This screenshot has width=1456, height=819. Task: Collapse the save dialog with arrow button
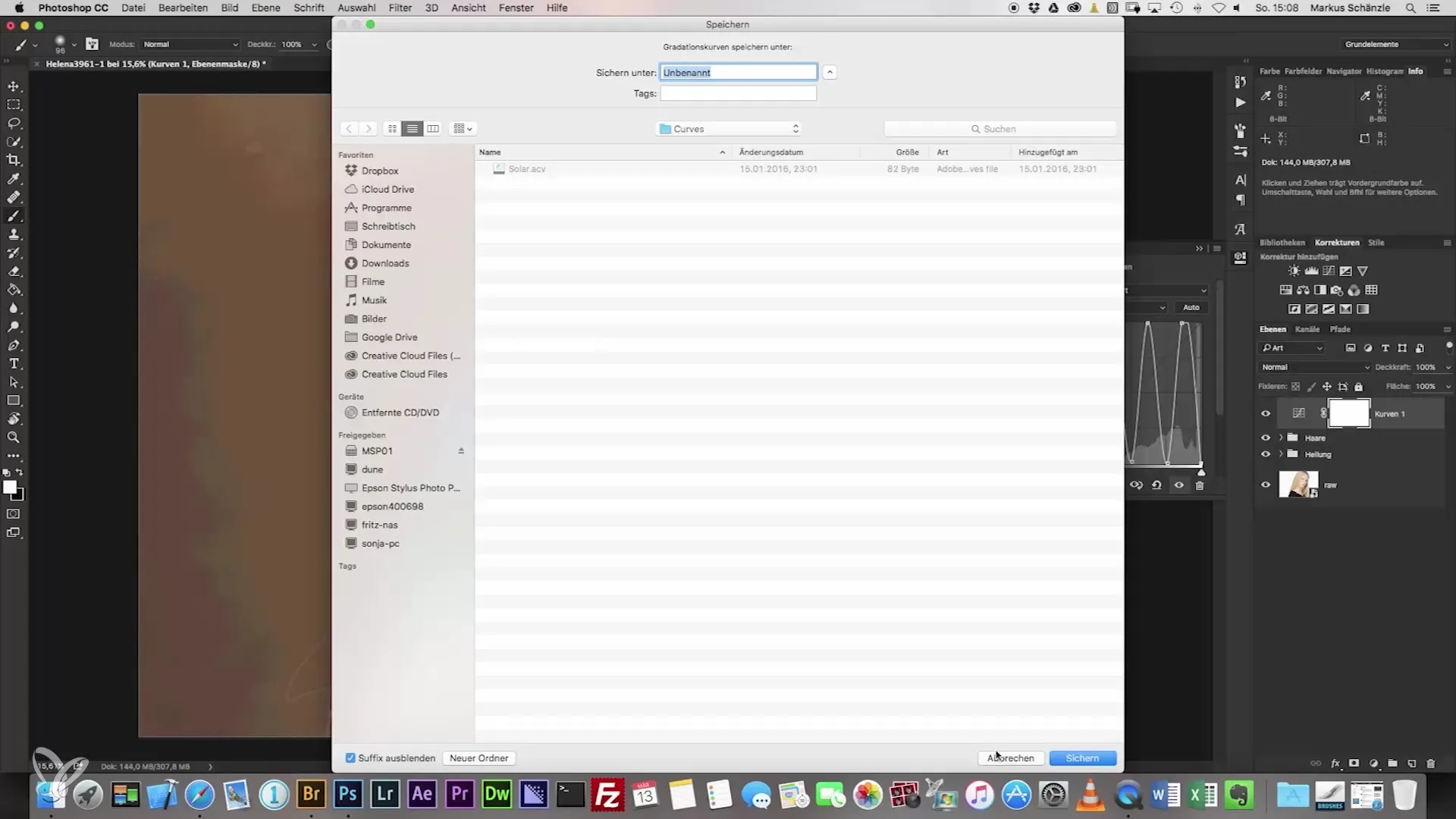click(x=830, y=73)
